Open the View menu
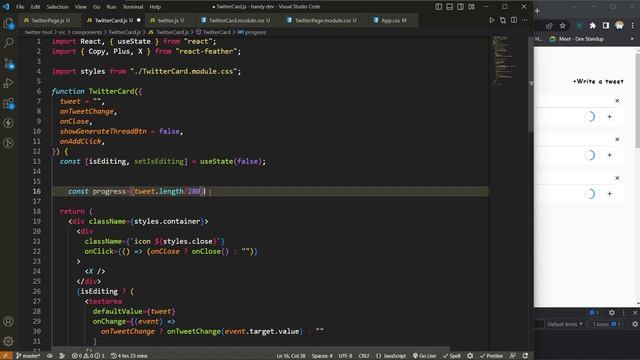640x360 pixels. click(x=81, y=7)
